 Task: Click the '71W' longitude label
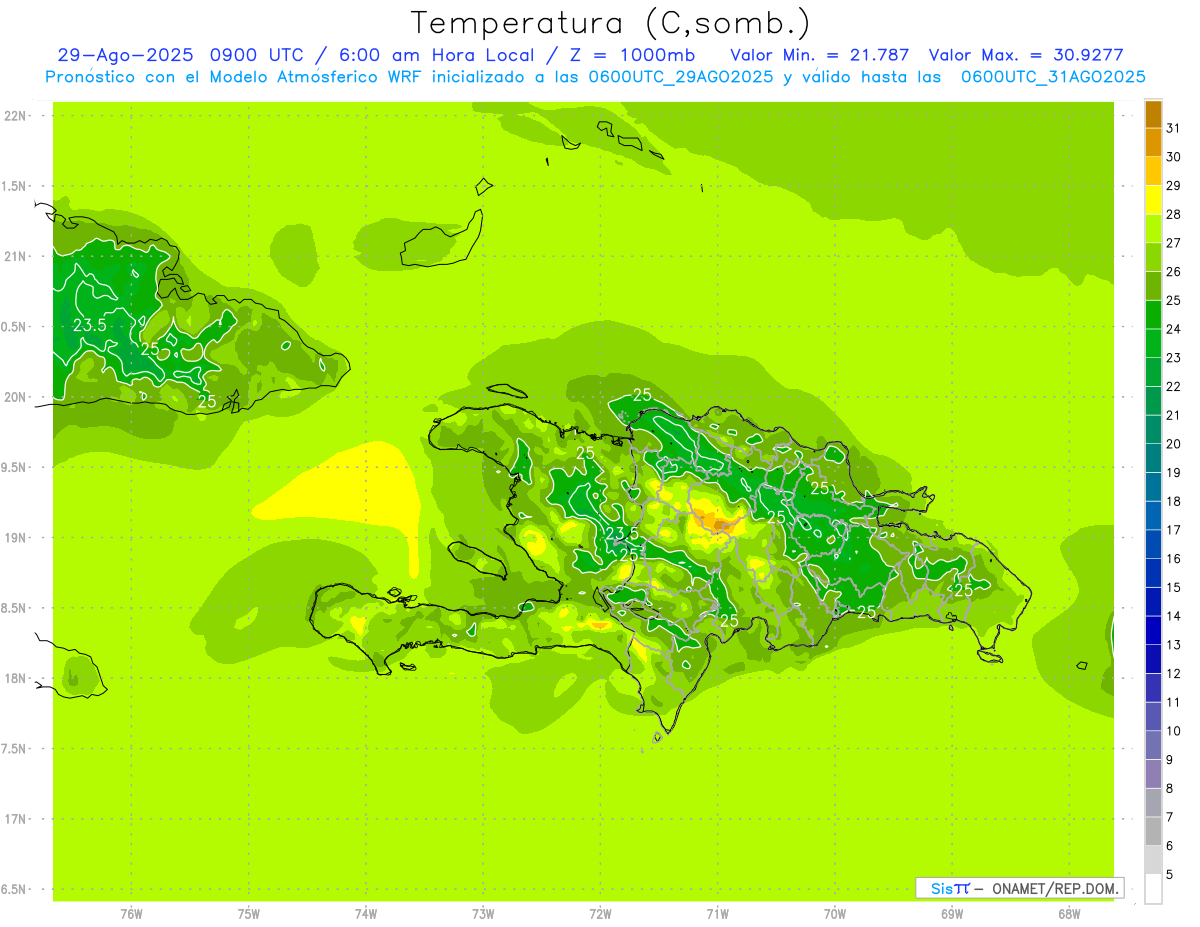pos(717,913)
